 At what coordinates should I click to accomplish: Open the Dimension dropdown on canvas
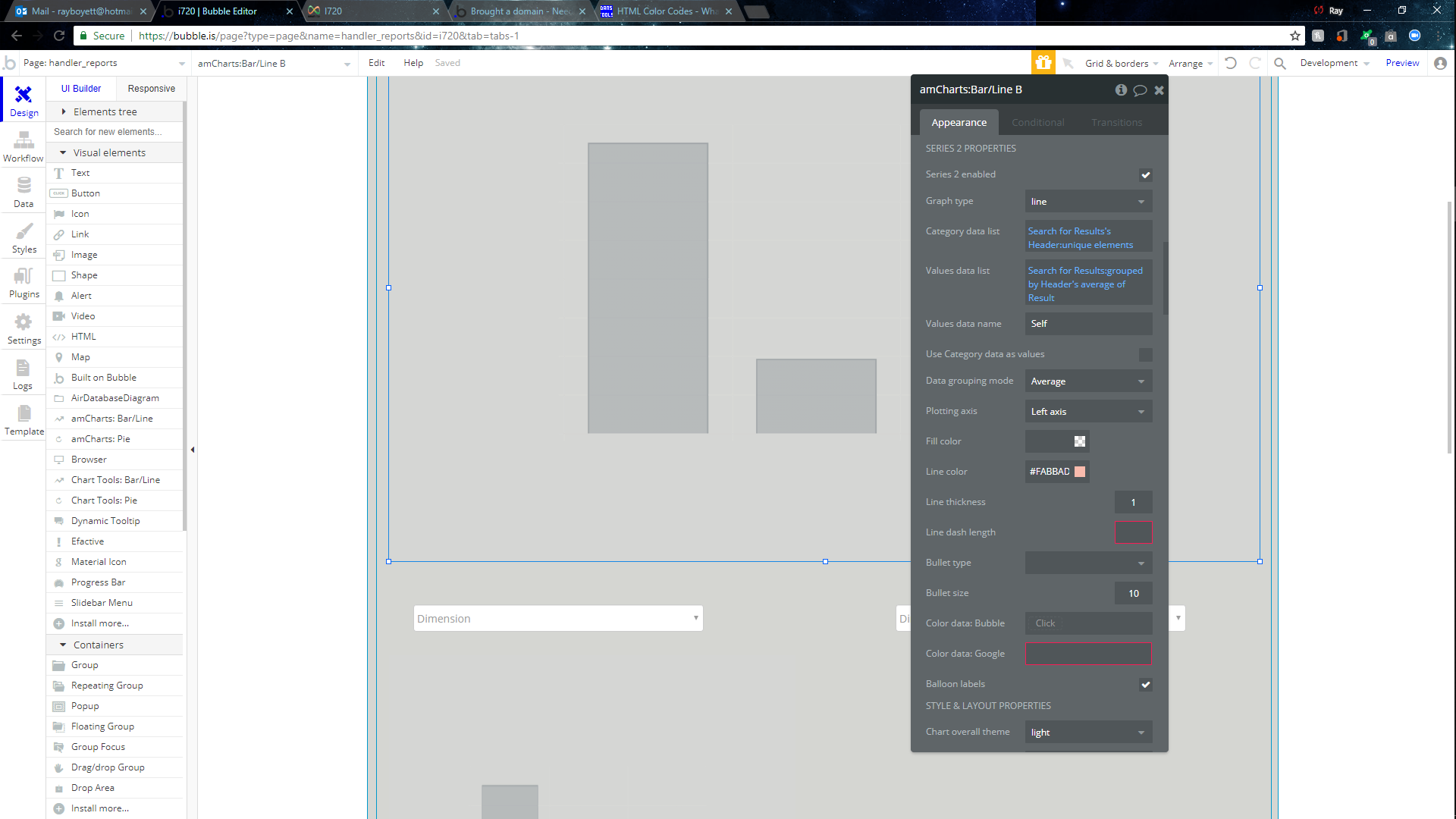click(x=558, y=619)
